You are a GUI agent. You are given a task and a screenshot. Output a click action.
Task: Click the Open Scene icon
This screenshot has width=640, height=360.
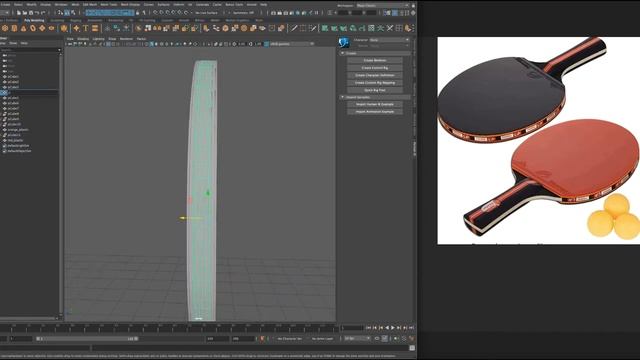(24, 13)
